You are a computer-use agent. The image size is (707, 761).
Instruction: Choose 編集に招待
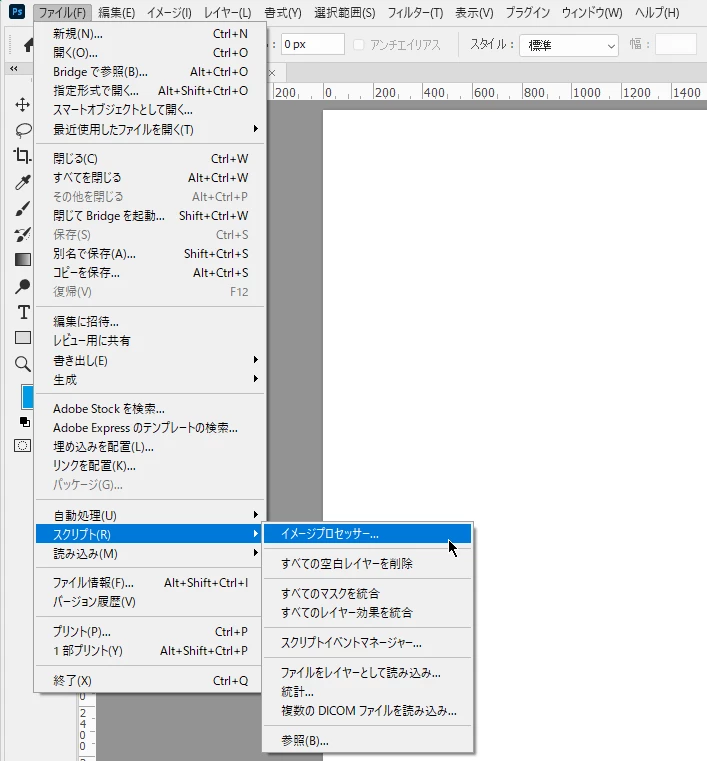pos(150,321)
